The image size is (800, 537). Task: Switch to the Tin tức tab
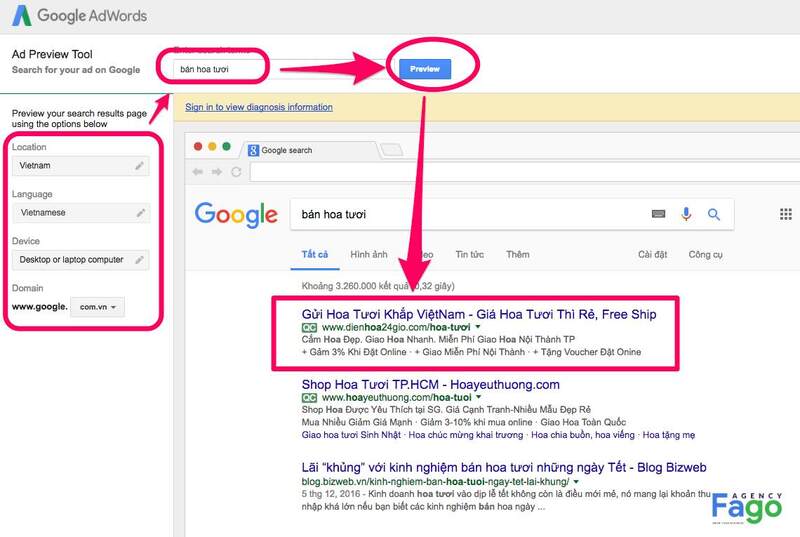pos(469,254)
